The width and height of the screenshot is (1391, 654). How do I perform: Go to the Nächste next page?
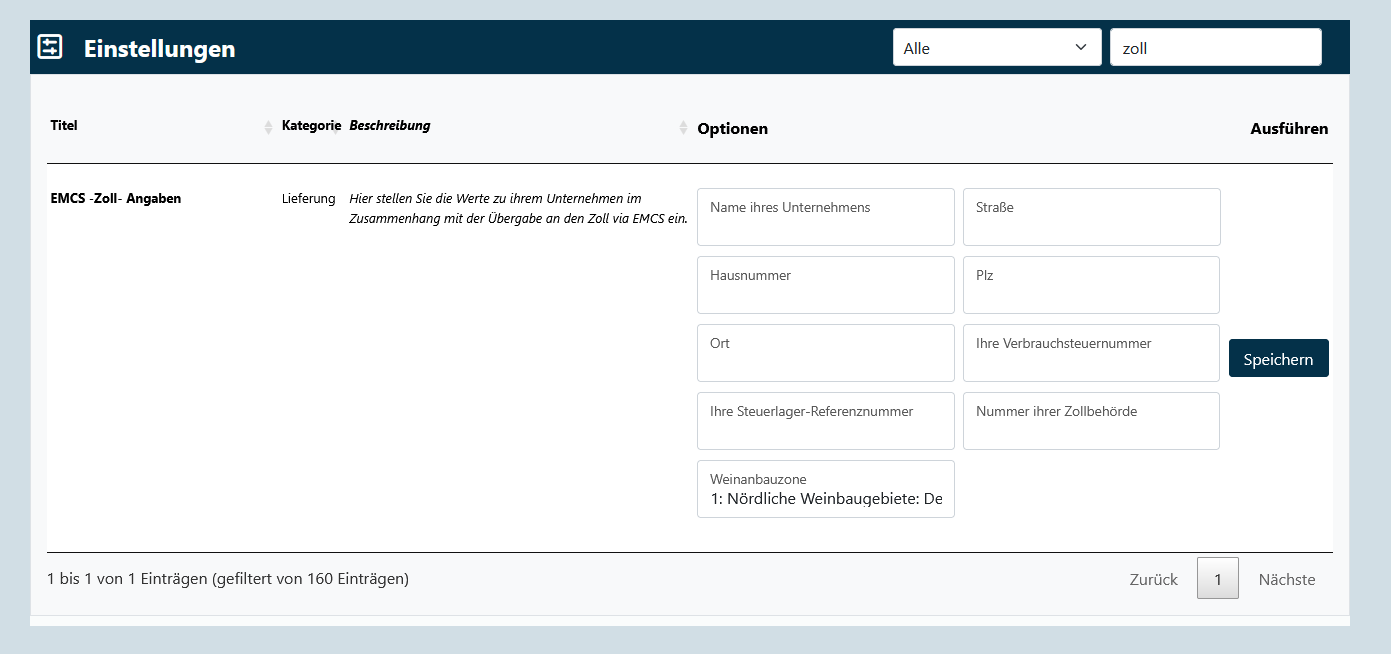point(1286,579)
